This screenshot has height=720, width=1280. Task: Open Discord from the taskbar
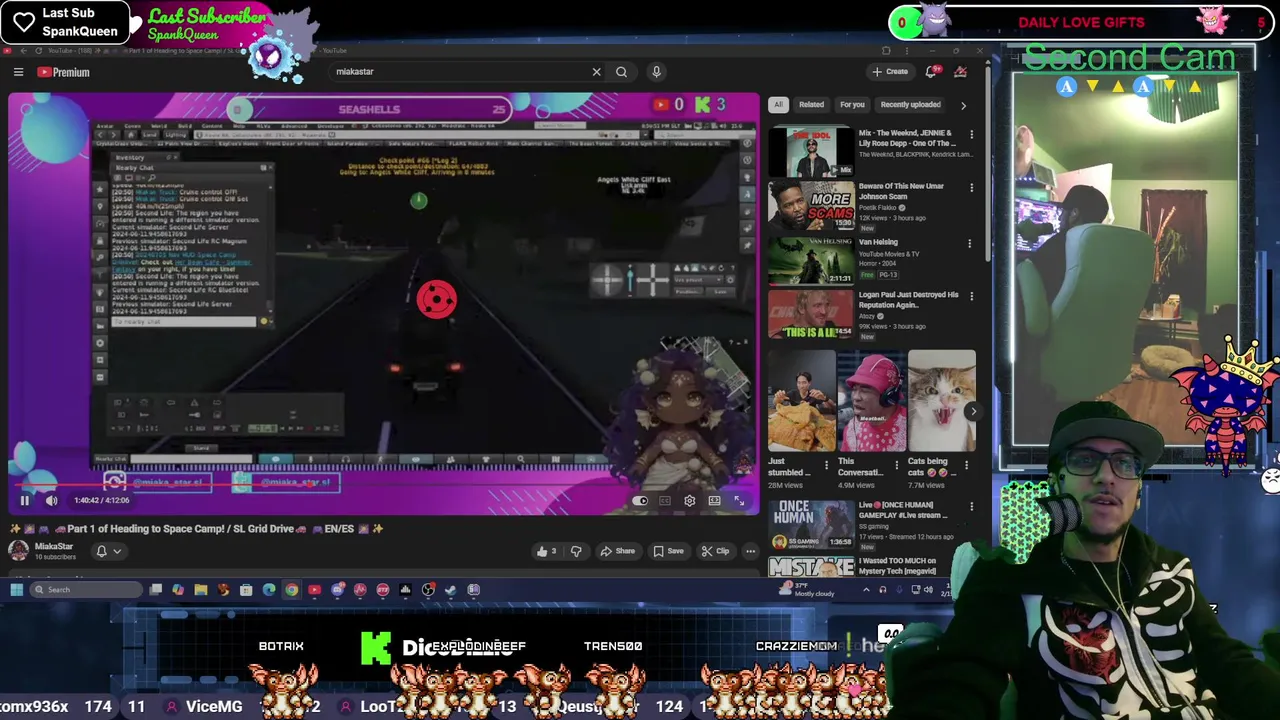pyautogui.click(x=337, y=589)
